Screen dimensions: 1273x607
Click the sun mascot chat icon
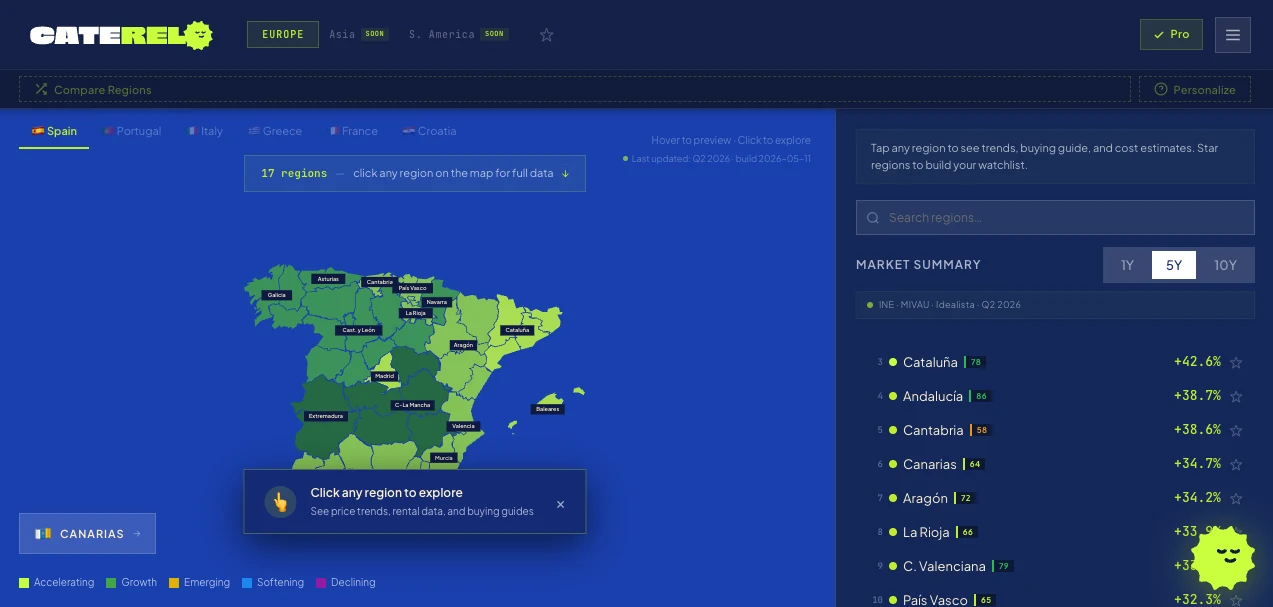pyautogui.click(x=1223, y=557)
